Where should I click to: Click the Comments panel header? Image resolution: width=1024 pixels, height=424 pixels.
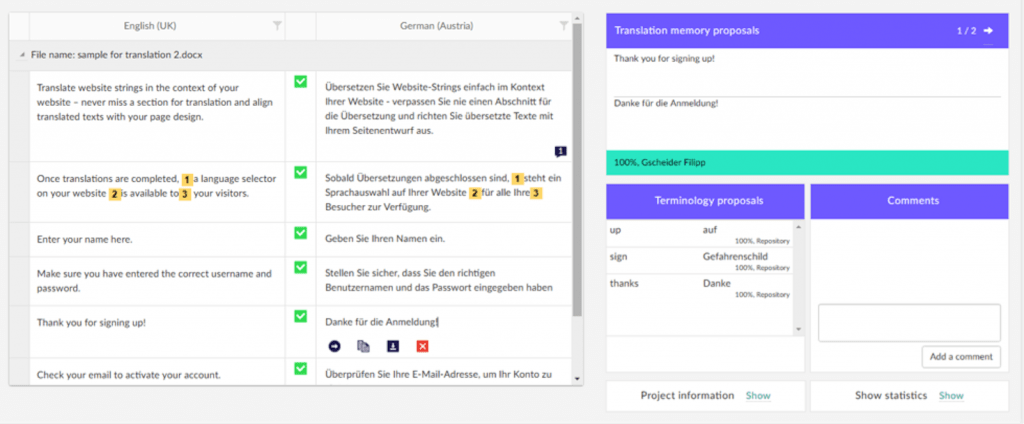coord(910,201)
